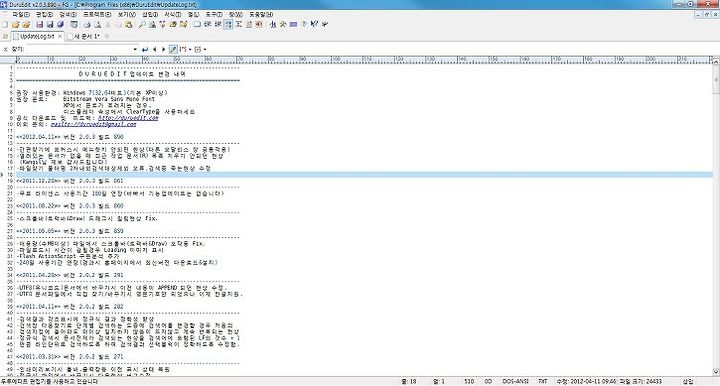The height and width of the screenshot is (386, 720).
Task: Open the 도구(T) menu
Action: pos(214,14)
